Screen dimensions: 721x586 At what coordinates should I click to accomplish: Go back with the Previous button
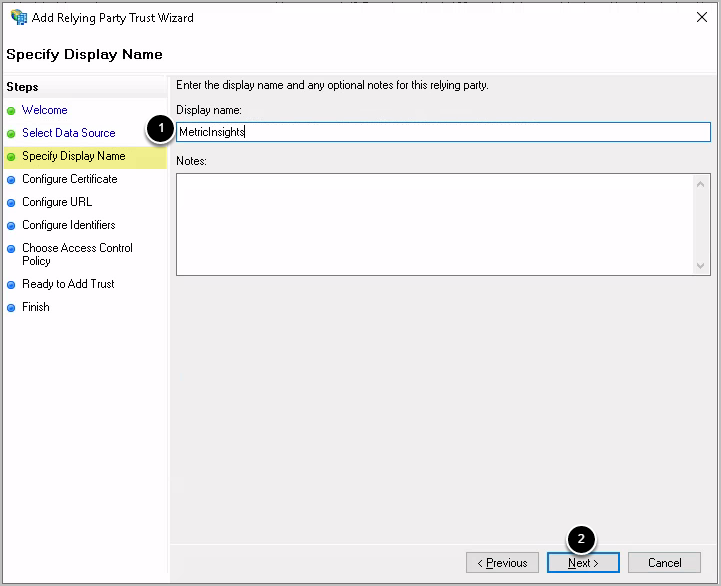tap(502, 563)
